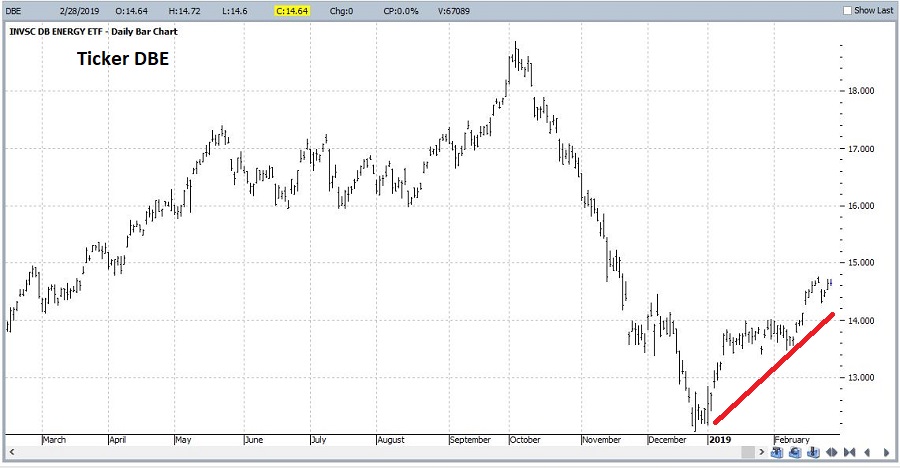The image size is (900, 468).
Task: Click the 17.000 price axis label
Action: (861, 149)
